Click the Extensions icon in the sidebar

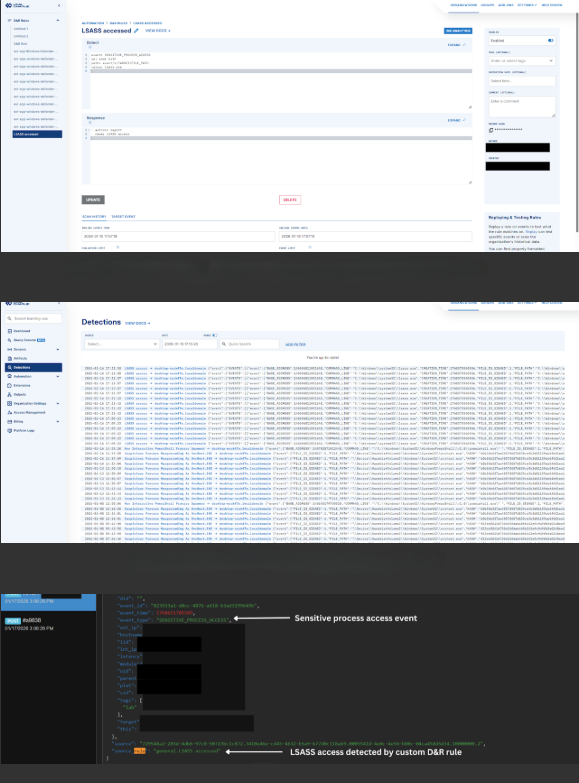9,386
